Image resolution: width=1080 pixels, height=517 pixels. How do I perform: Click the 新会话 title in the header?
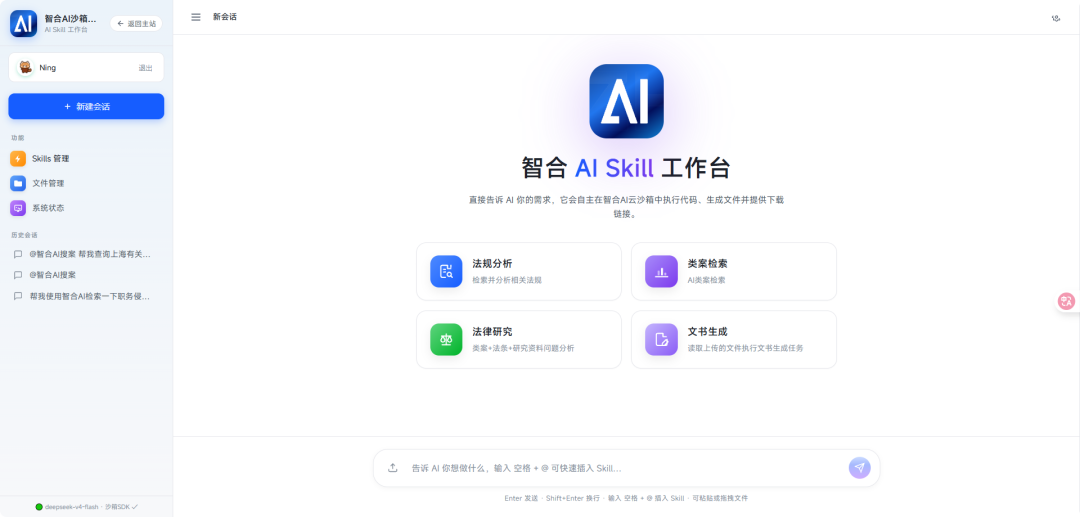(225, 17)
